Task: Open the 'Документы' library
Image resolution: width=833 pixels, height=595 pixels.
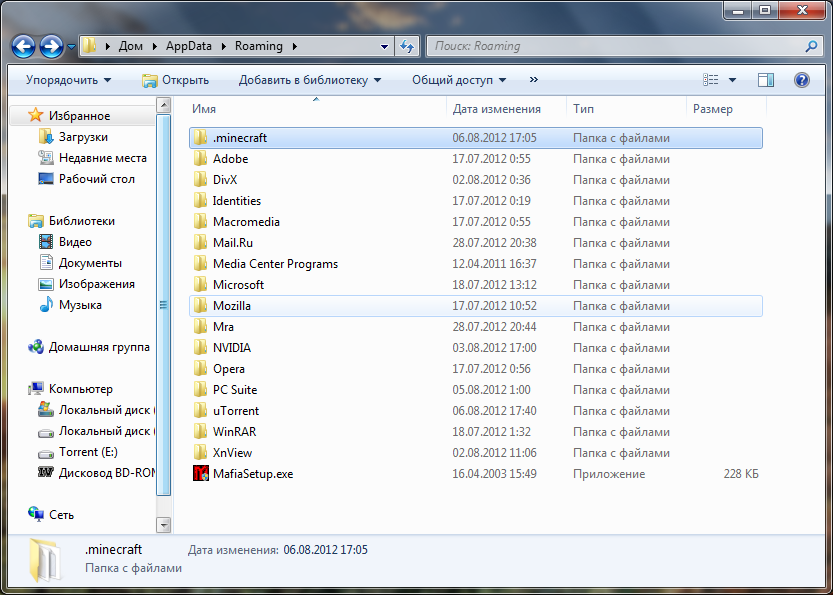Action: (90, 263)
